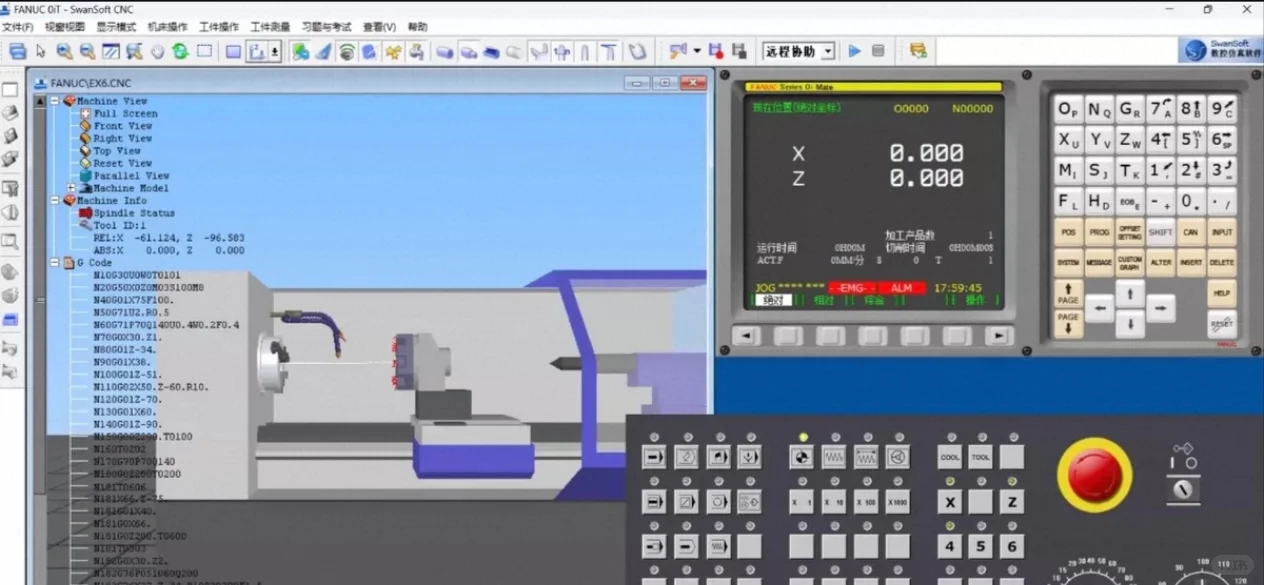The height and width of the screenshot is (585, 1264).
Task: Toggle the TOOL button on operator panel
Action: click(x=981, y=457)
